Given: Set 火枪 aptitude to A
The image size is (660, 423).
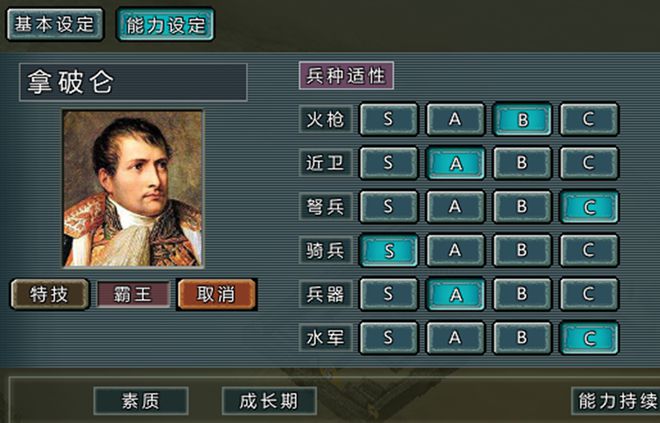Looking at the screenshot, I should [x=455, y=120].
